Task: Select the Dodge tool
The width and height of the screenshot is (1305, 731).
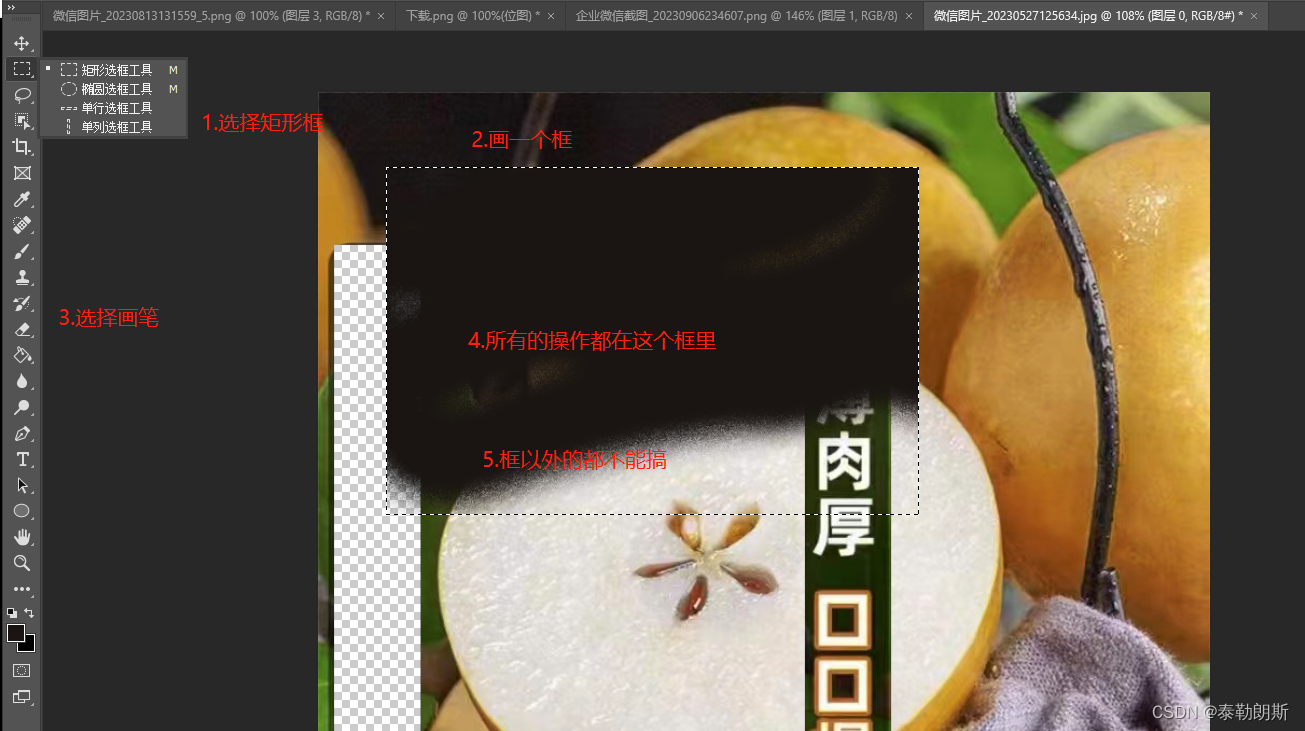Action: tap(22, 407)
